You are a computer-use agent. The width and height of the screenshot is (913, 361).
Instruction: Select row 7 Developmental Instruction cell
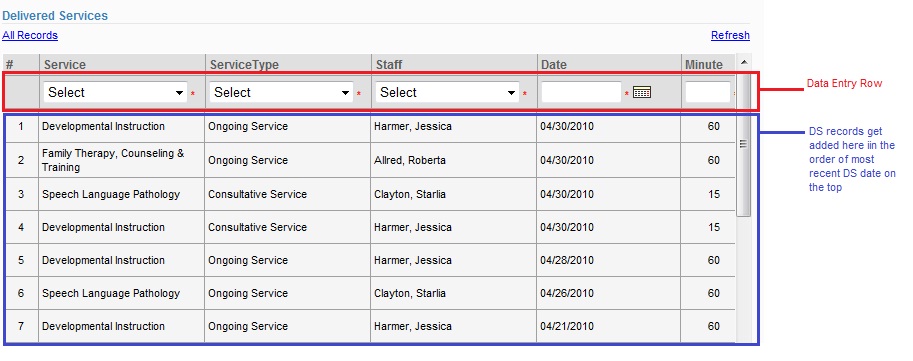[122, 326]
